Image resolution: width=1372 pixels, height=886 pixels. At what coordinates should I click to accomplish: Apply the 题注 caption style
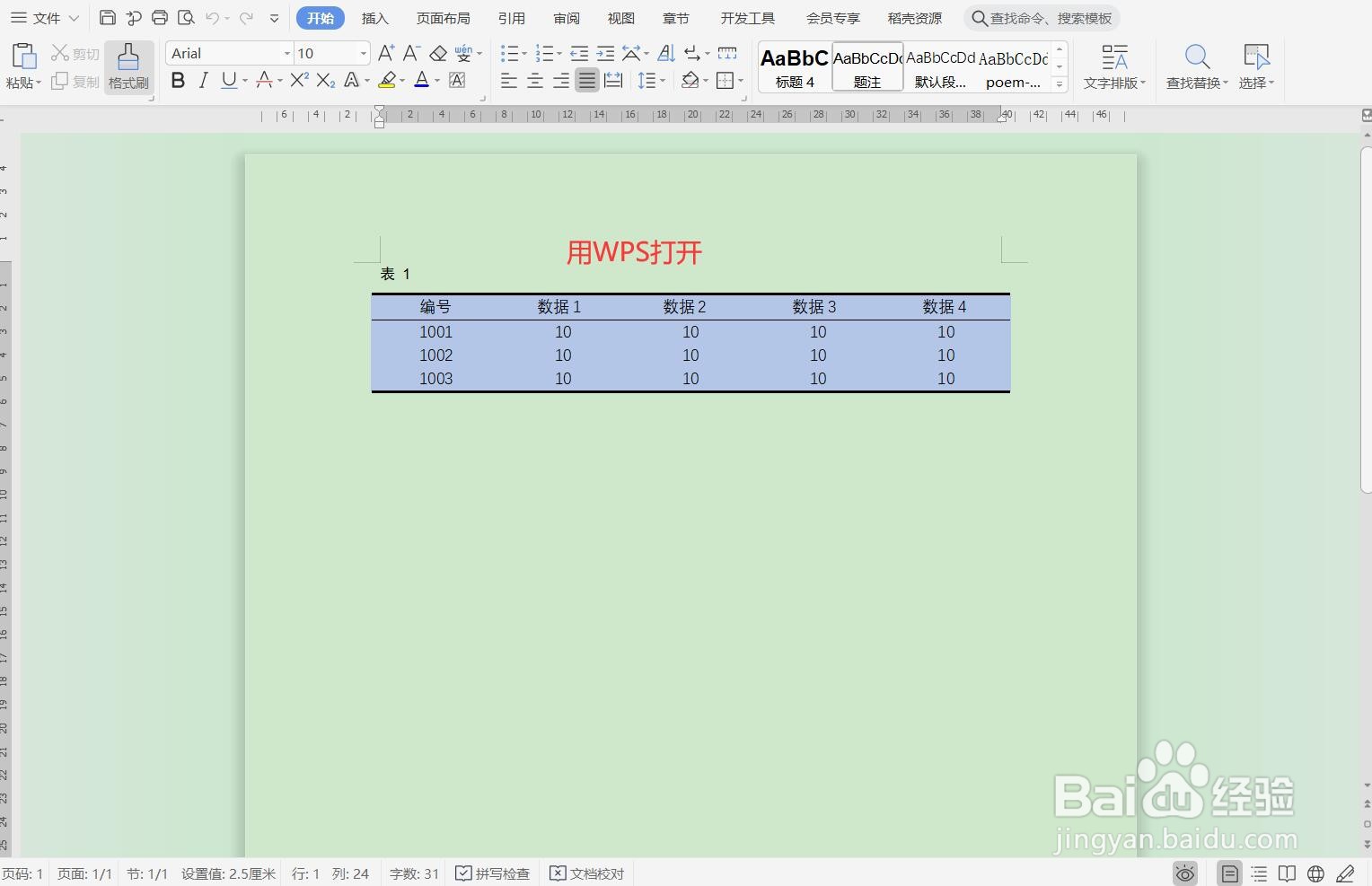867,67
